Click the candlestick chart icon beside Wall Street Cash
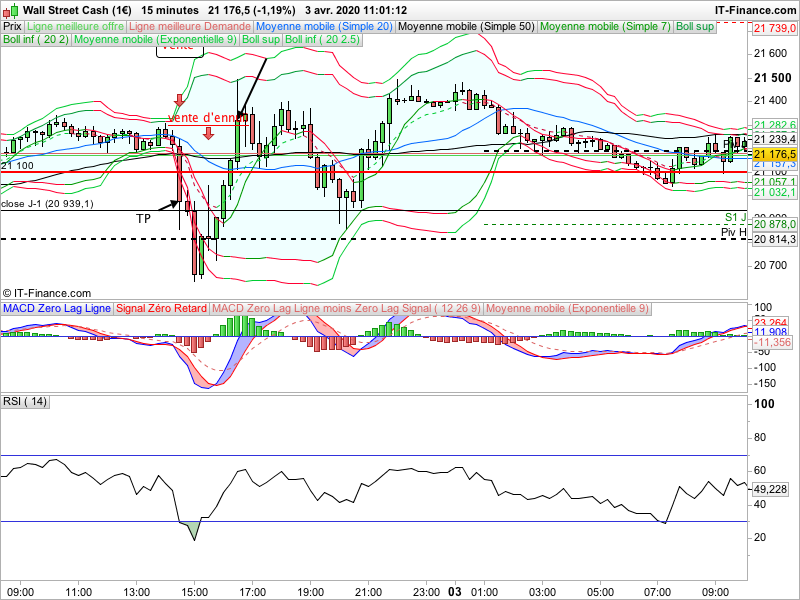Image resolution: width=800 pixels, height=600 pixels. (x=11, y=10)
